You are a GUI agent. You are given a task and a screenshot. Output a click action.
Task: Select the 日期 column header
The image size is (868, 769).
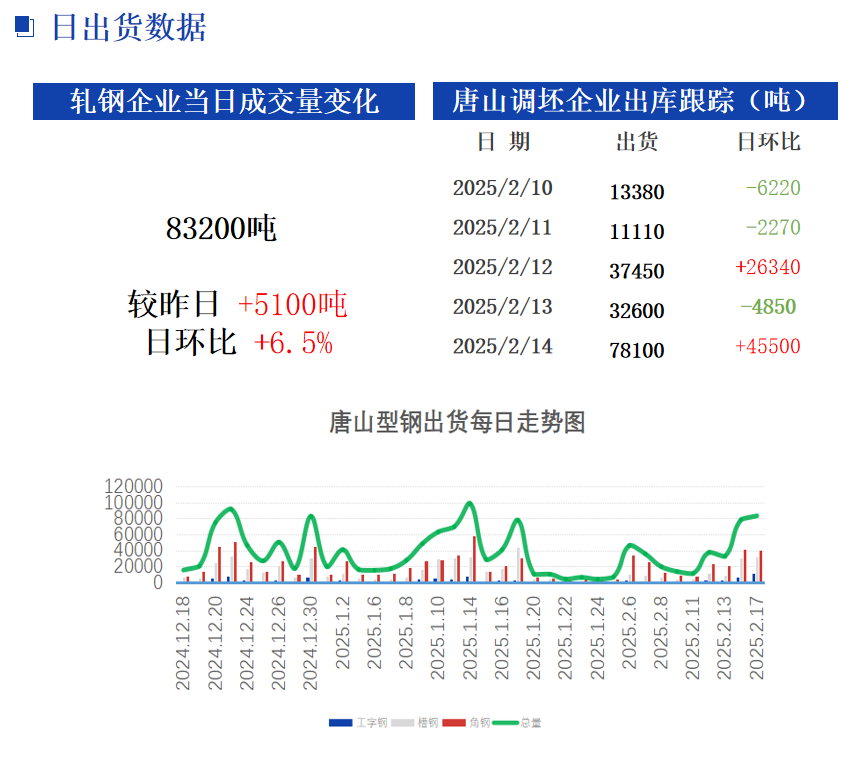pos(503,142)
